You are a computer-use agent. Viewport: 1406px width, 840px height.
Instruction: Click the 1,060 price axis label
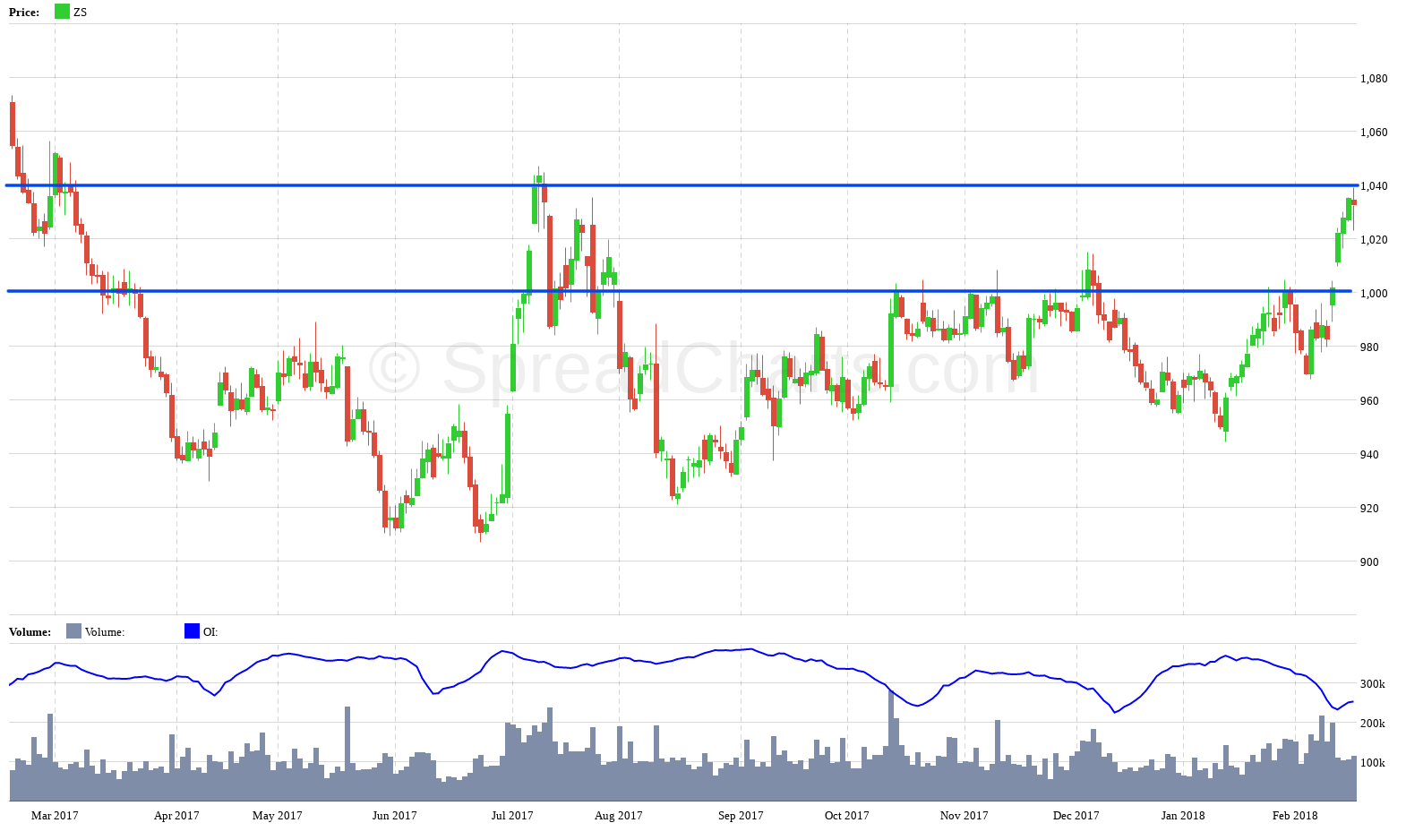(x=1374, y=133)
